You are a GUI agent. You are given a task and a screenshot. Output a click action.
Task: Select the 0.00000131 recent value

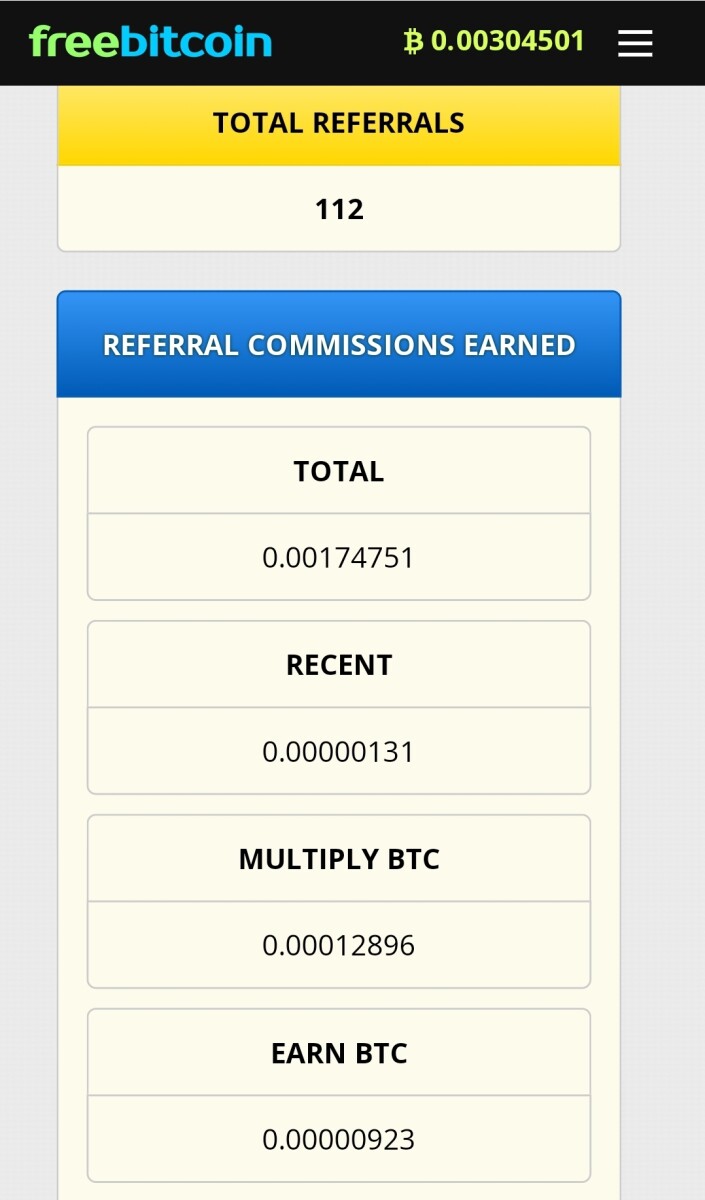tap(338, 751)
